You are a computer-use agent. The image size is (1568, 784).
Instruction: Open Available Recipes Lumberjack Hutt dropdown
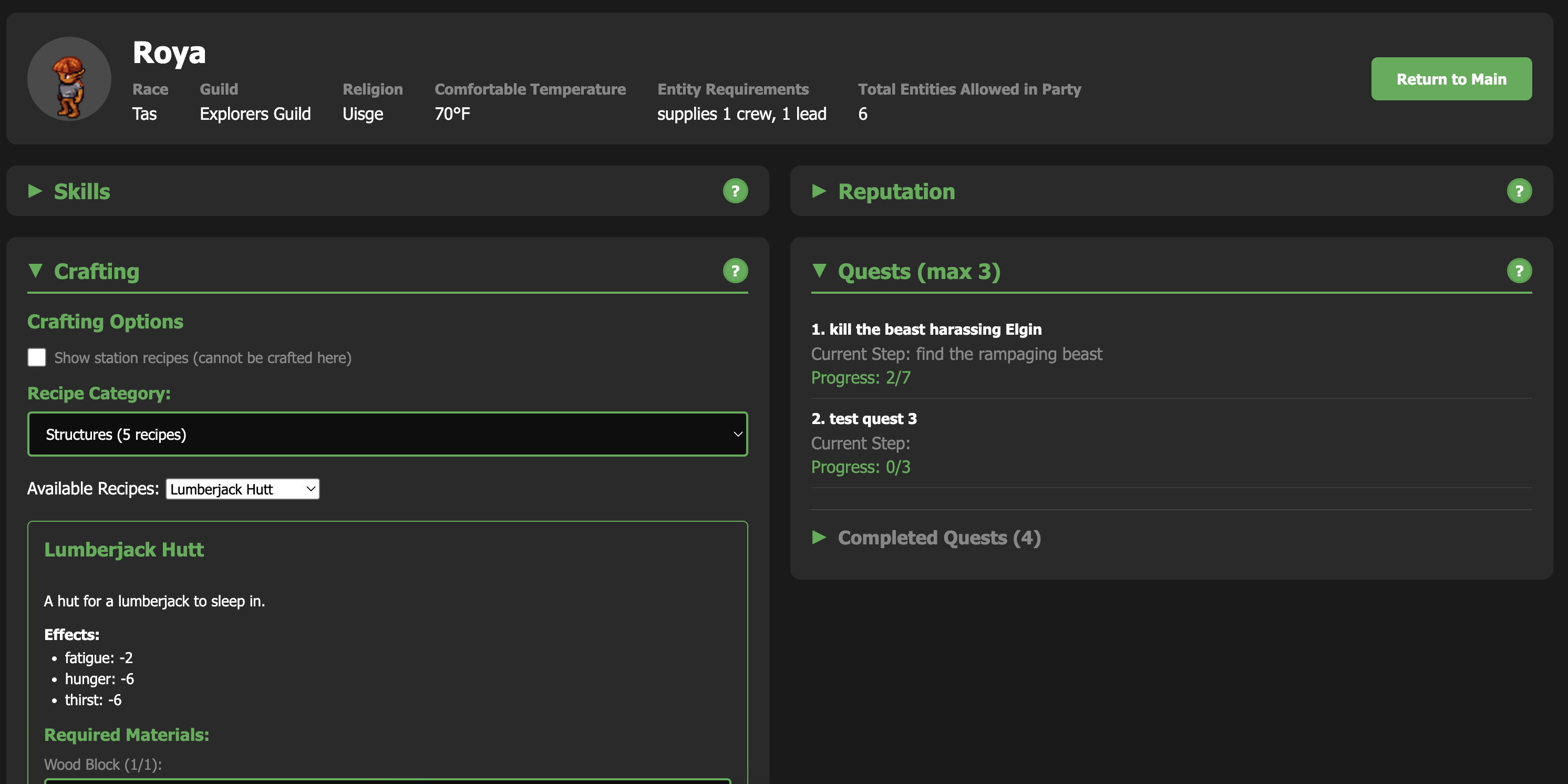click(242, 489)
